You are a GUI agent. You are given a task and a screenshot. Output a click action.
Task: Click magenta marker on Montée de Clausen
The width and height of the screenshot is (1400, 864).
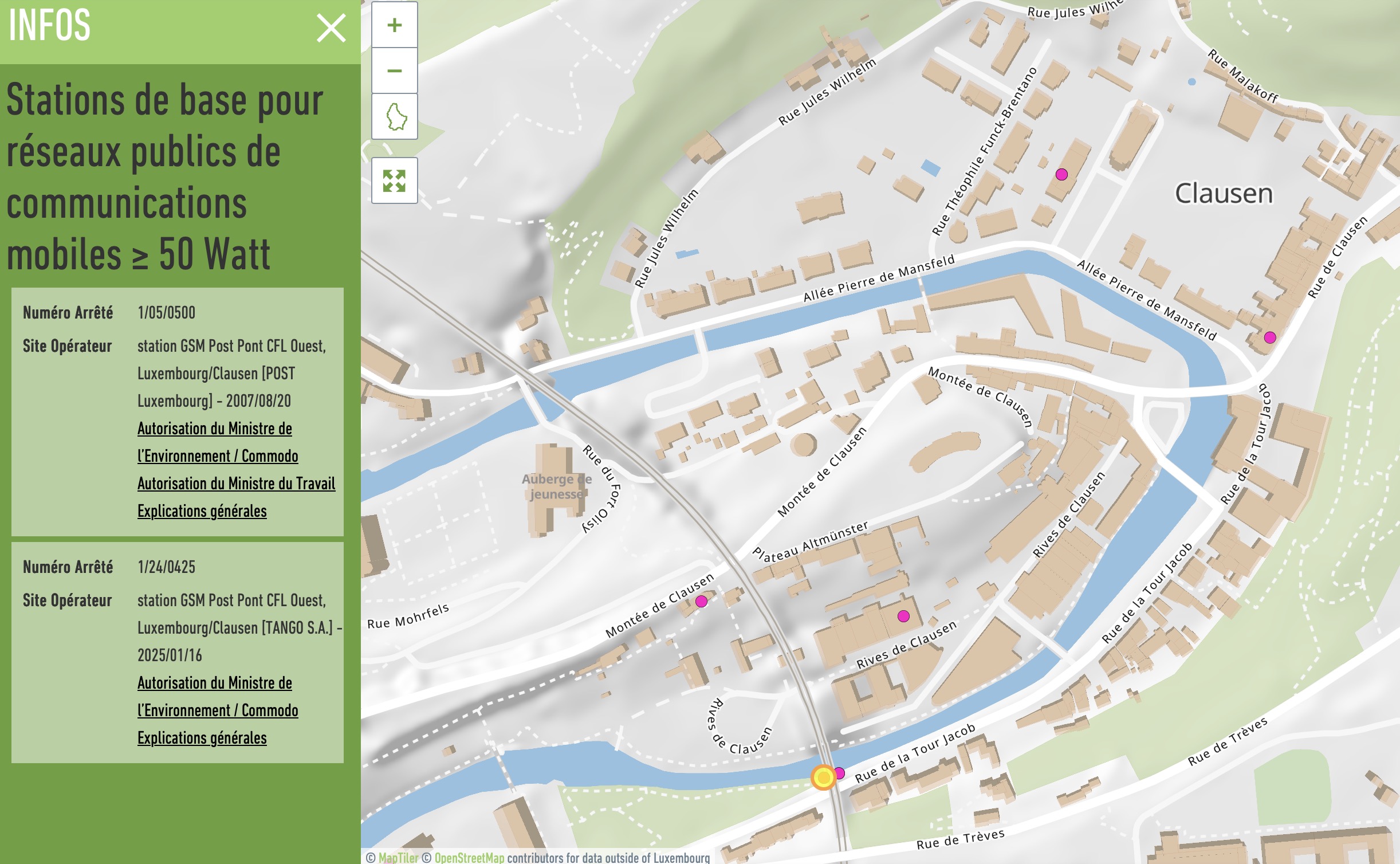[701, 602]
